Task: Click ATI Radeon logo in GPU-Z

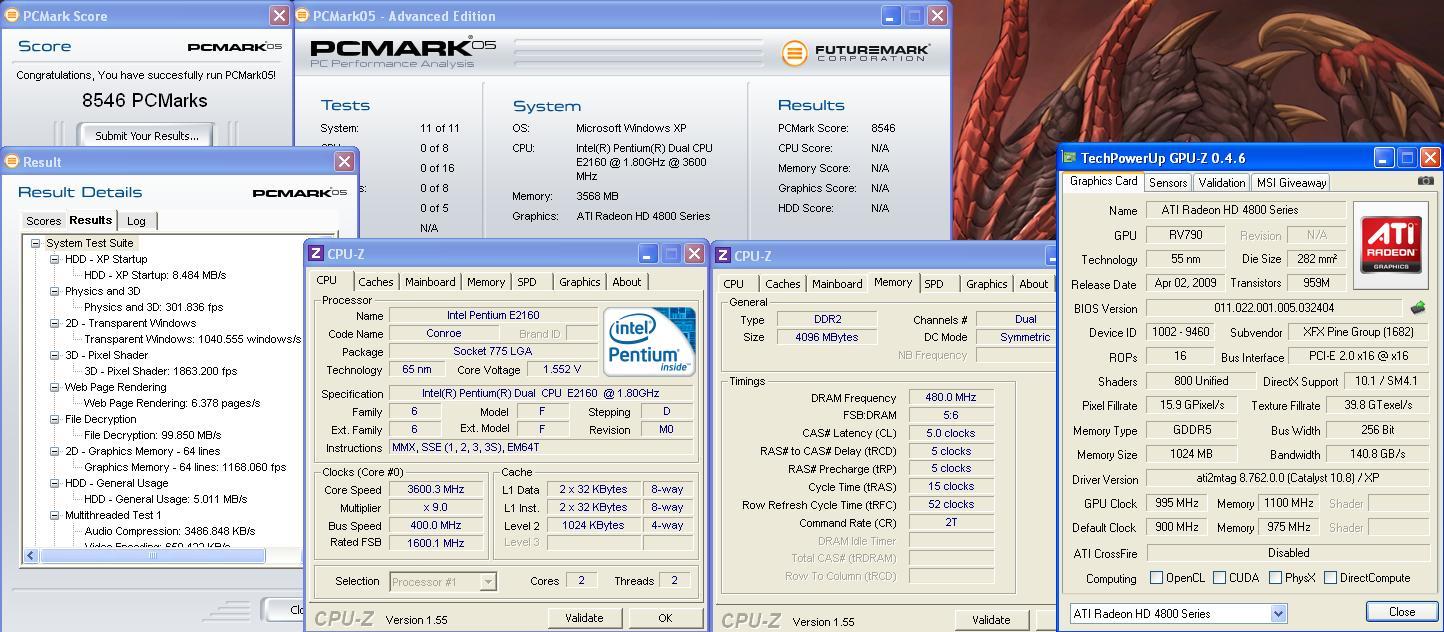Action: coord(1390,246)
